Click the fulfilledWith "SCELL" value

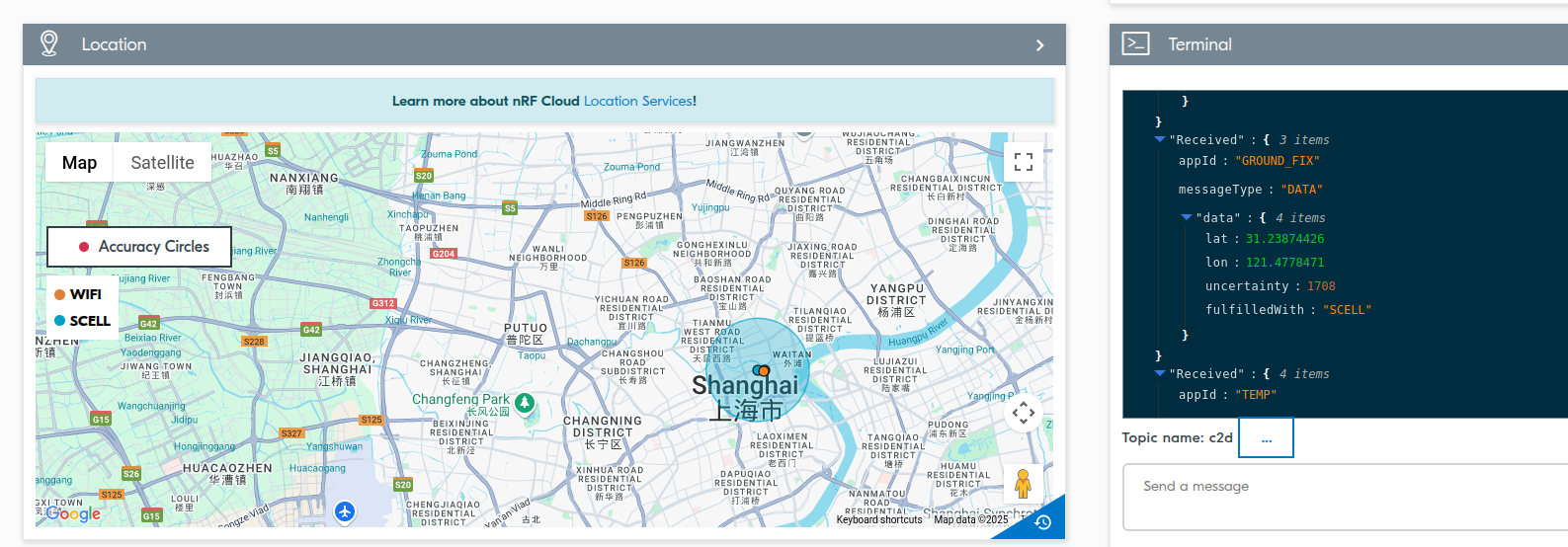(x=1348, y=310)
